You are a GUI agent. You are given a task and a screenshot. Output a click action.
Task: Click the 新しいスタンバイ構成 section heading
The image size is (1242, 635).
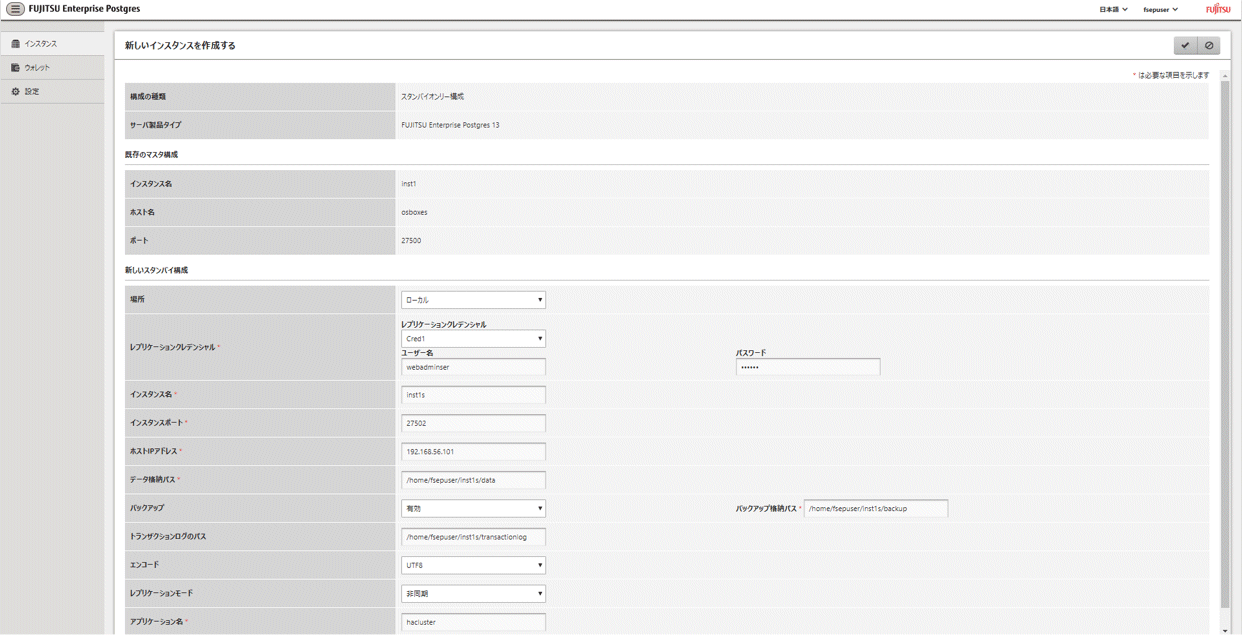pos(156,270)
